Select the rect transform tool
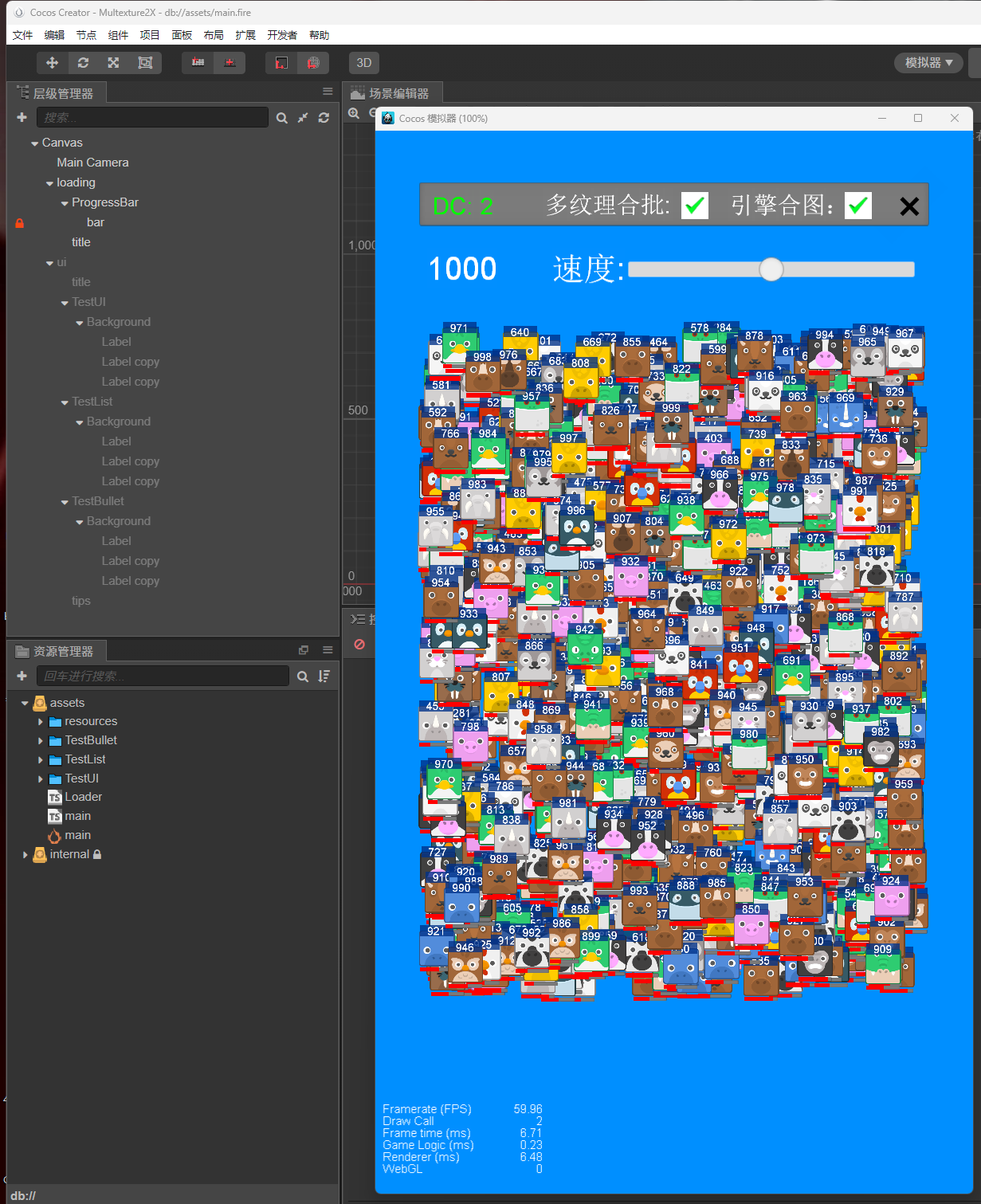The width and height of the screenshot is (981, 1204). click(x=145, y=63)
